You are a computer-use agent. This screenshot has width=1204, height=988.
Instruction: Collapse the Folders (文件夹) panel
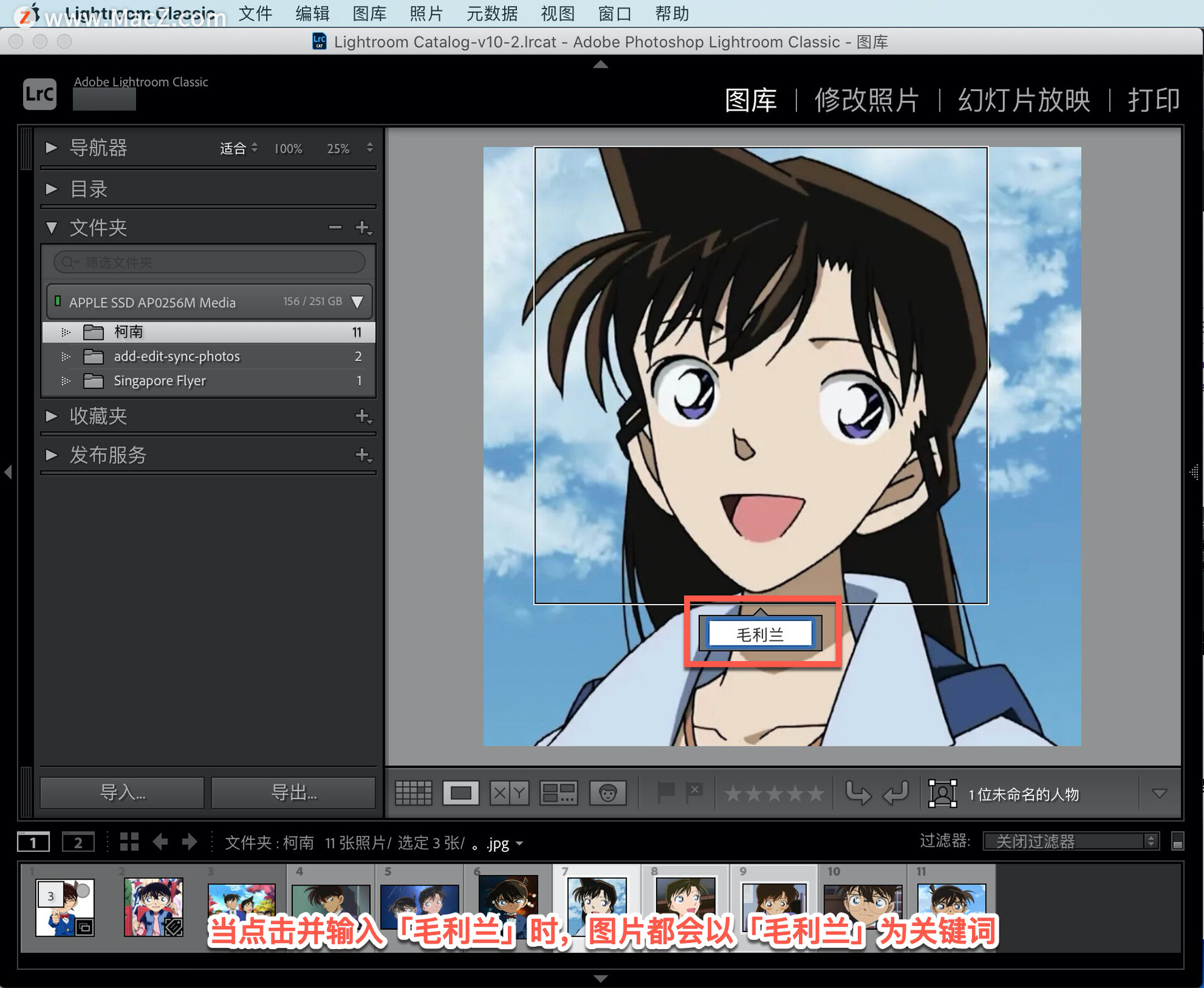51,228
